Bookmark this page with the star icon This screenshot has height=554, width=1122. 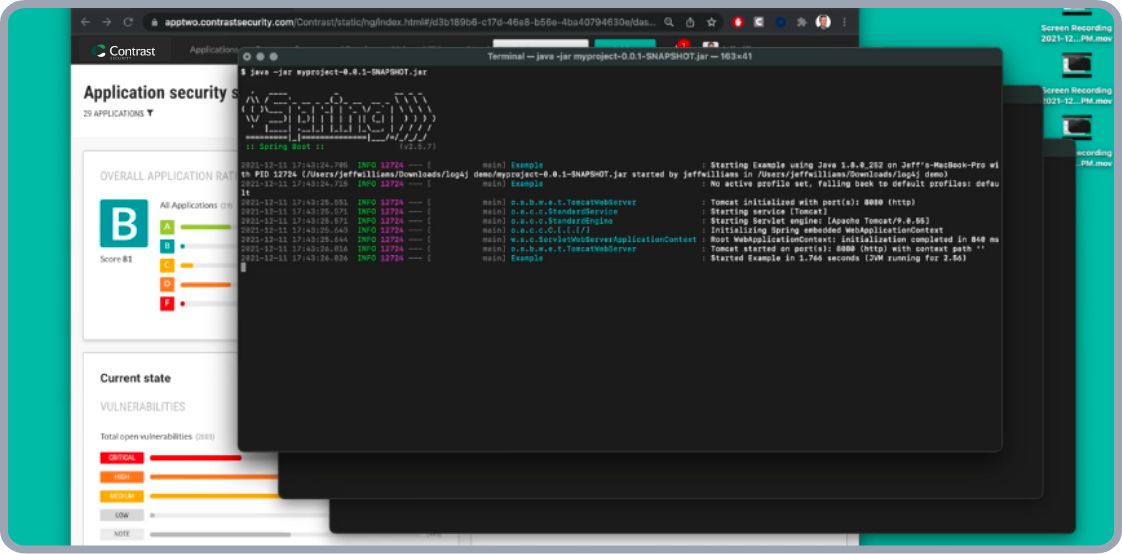click(x=711, y=21)
